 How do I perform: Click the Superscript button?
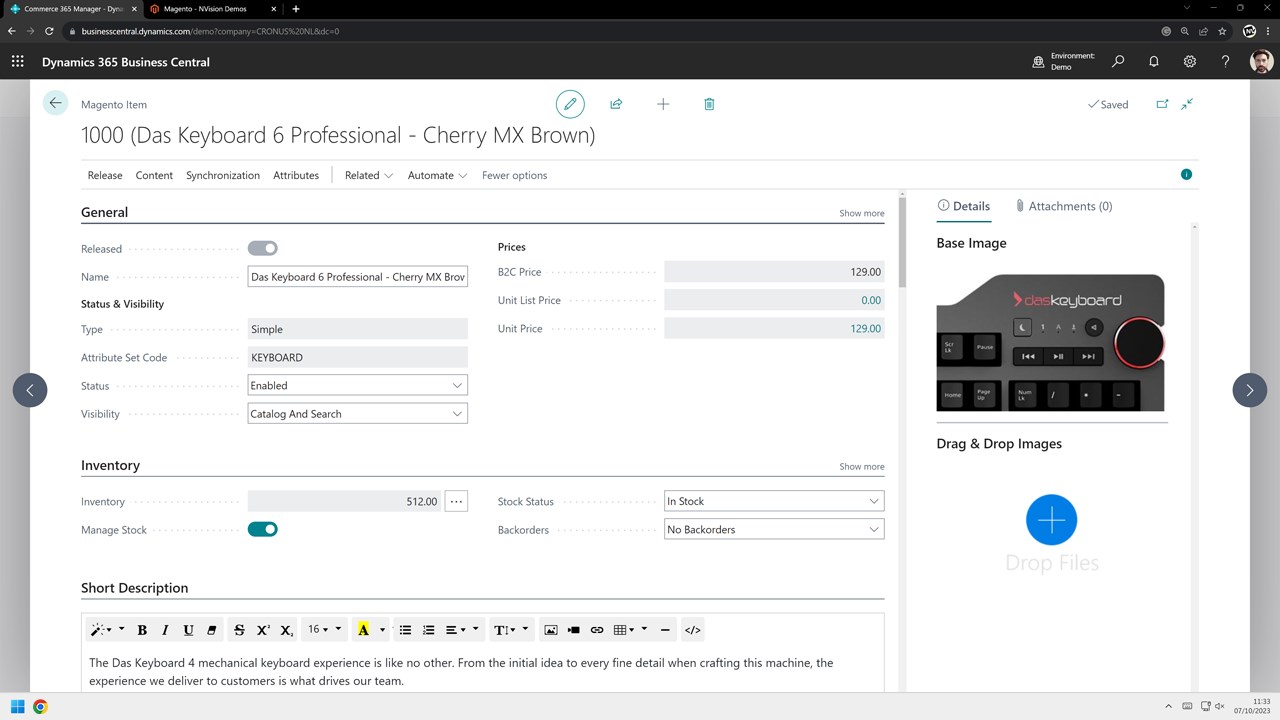click(263, 630)
